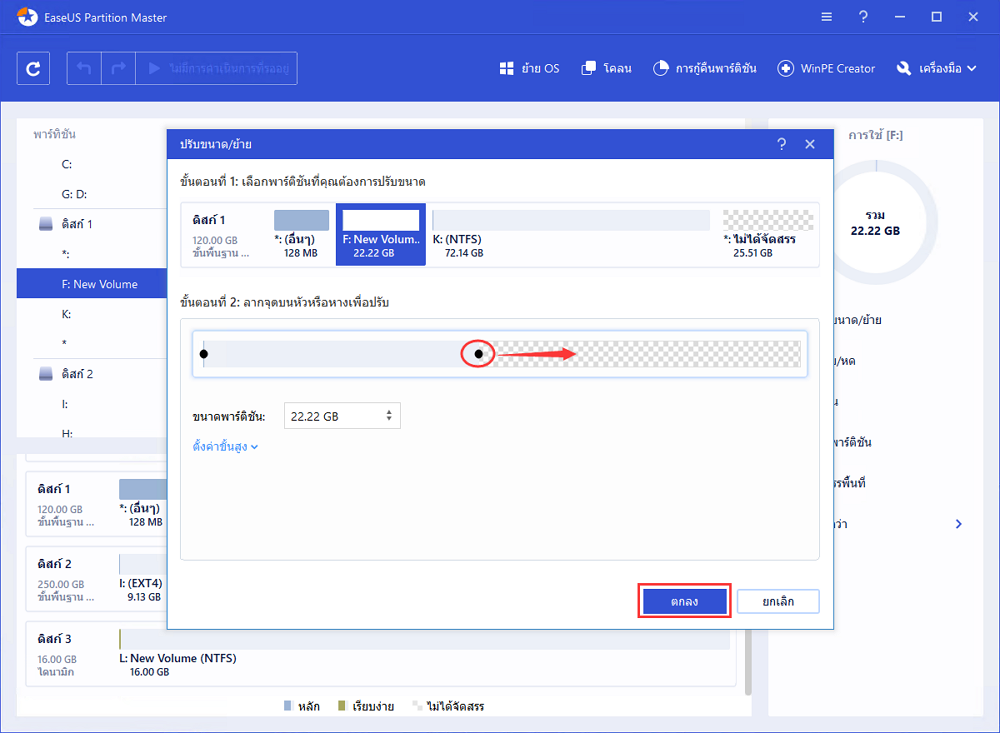The width and height of the screenshot is (1000, 733).
Task: Select the *: (อื่นๆ) 128 MB partition block
Action: (x=301, y=234)
